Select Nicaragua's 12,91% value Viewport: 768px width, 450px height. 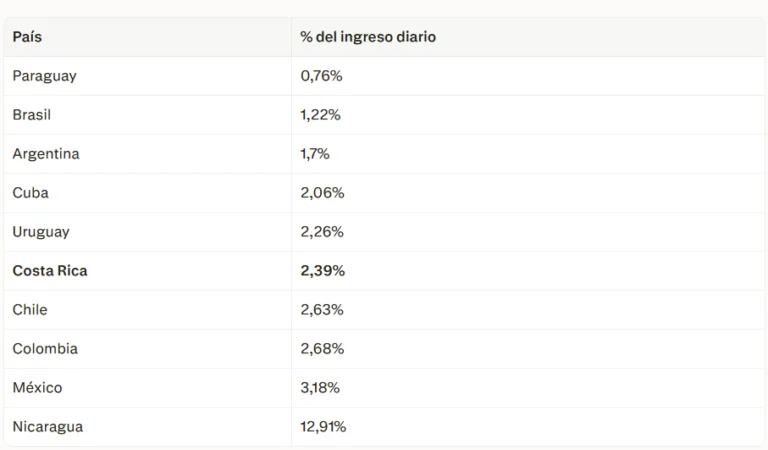point(323,426)
